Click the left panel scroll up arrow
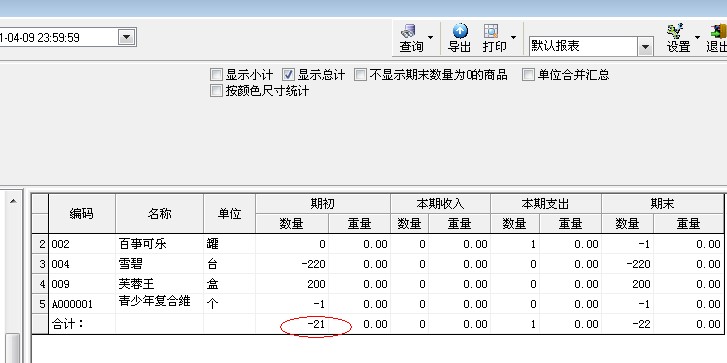 click(x=13, y=201)
